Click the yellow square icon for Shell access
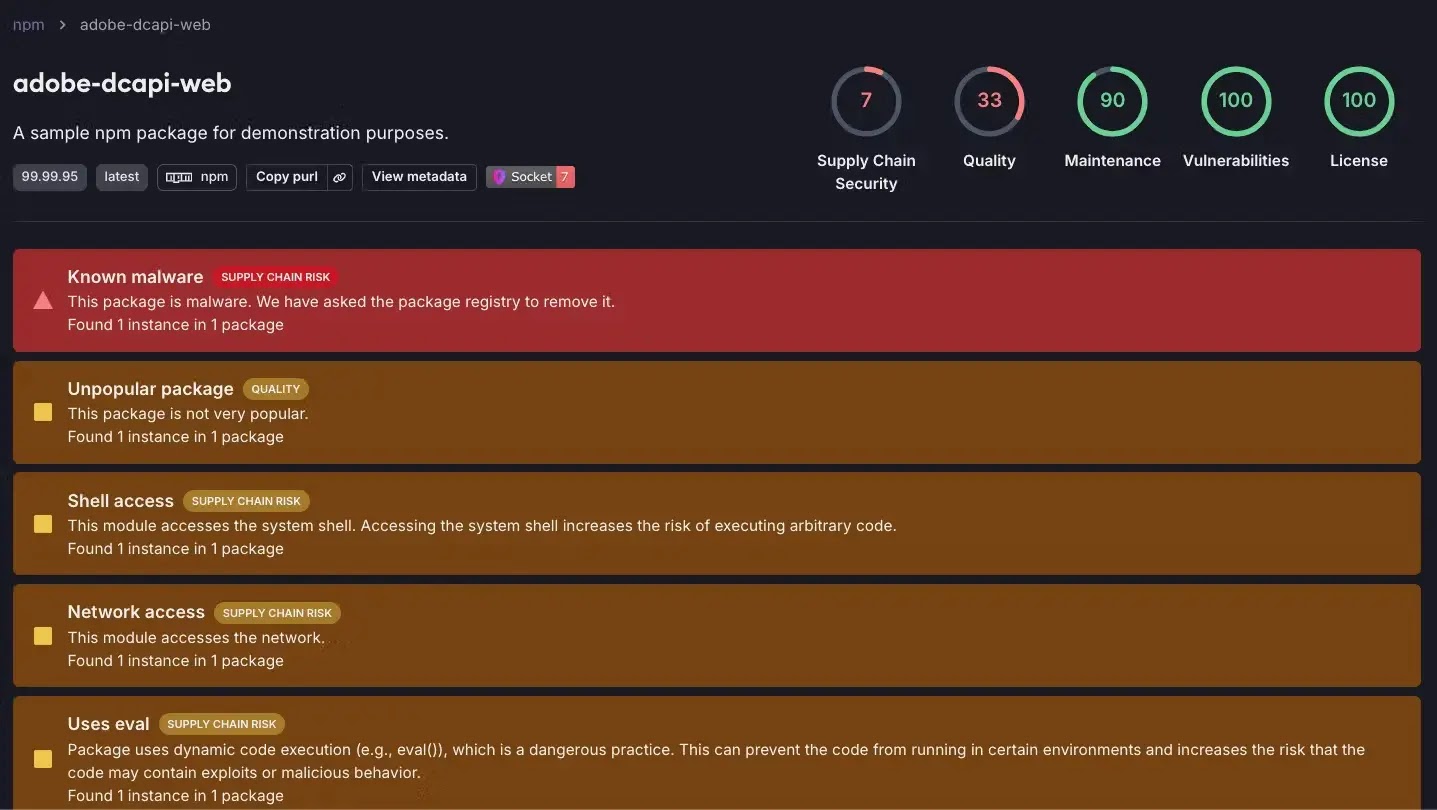Viewport: 1437px width, 810px height. coord(43,524)
